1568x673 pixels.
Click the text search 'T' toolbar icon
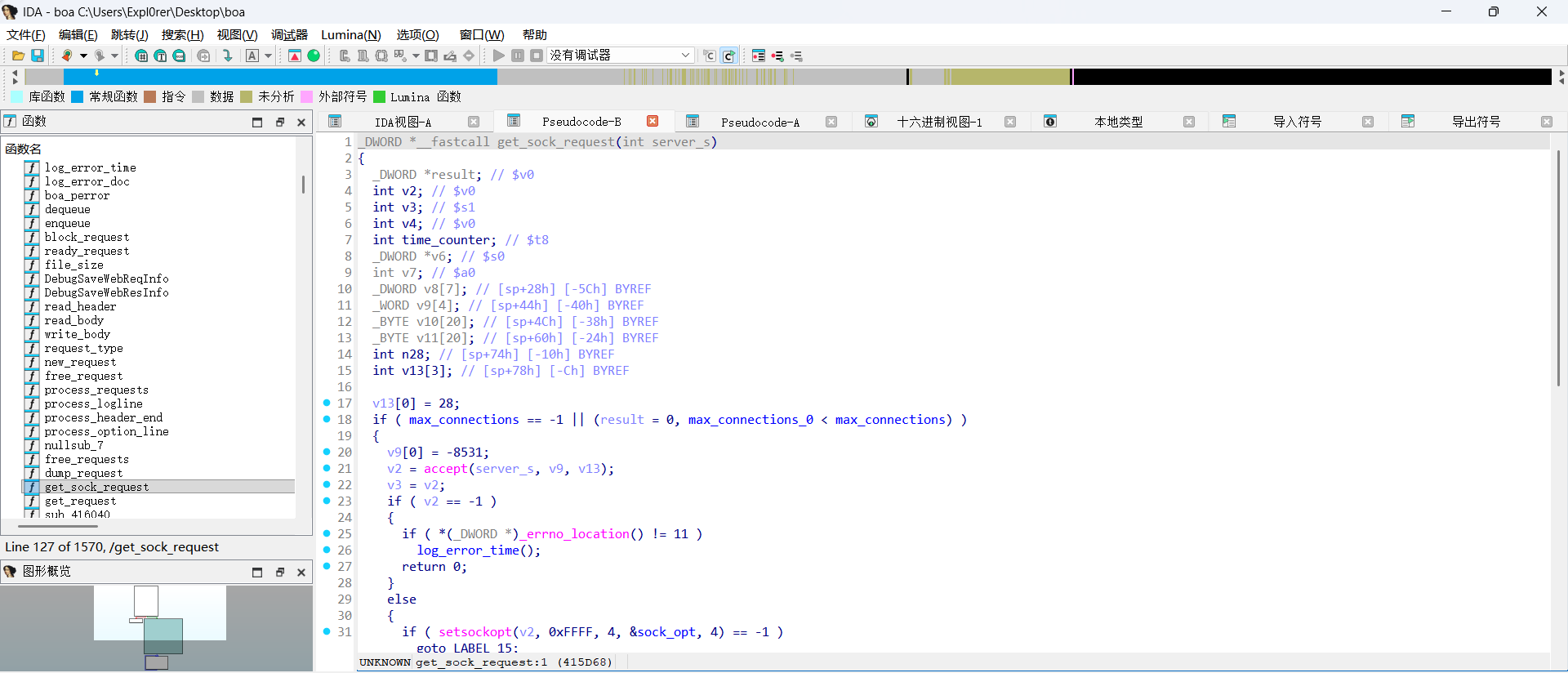pos(160,56)
